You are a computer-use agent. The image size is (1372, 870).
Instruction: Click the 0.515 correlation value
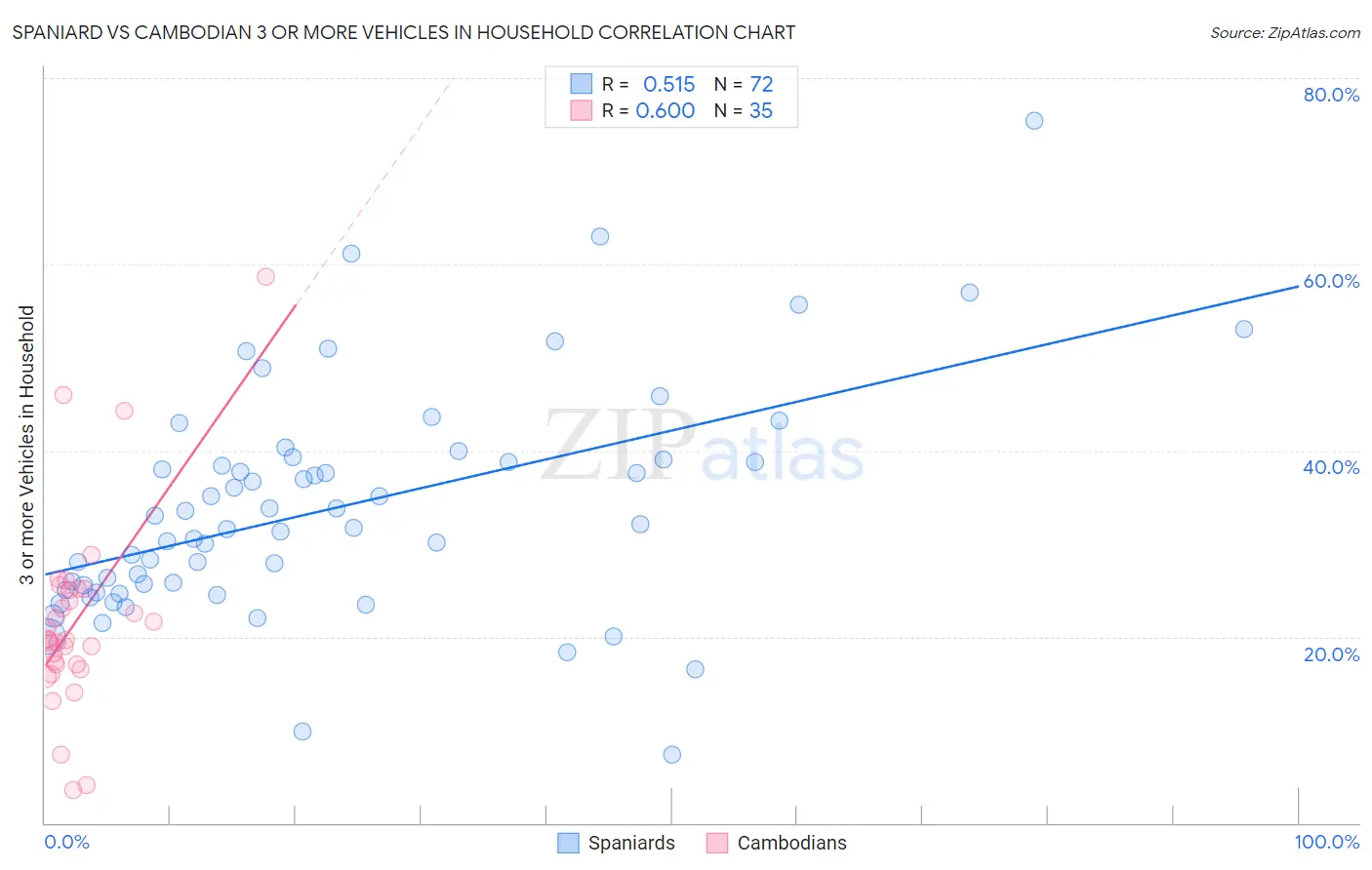pyautogui.click(x=668, y=84)
